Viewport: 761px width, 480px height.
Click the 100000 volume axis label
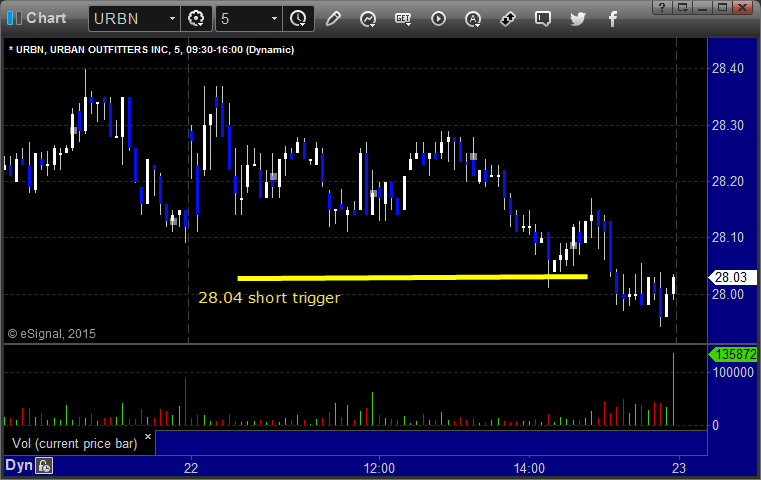(x=733, y=373)
